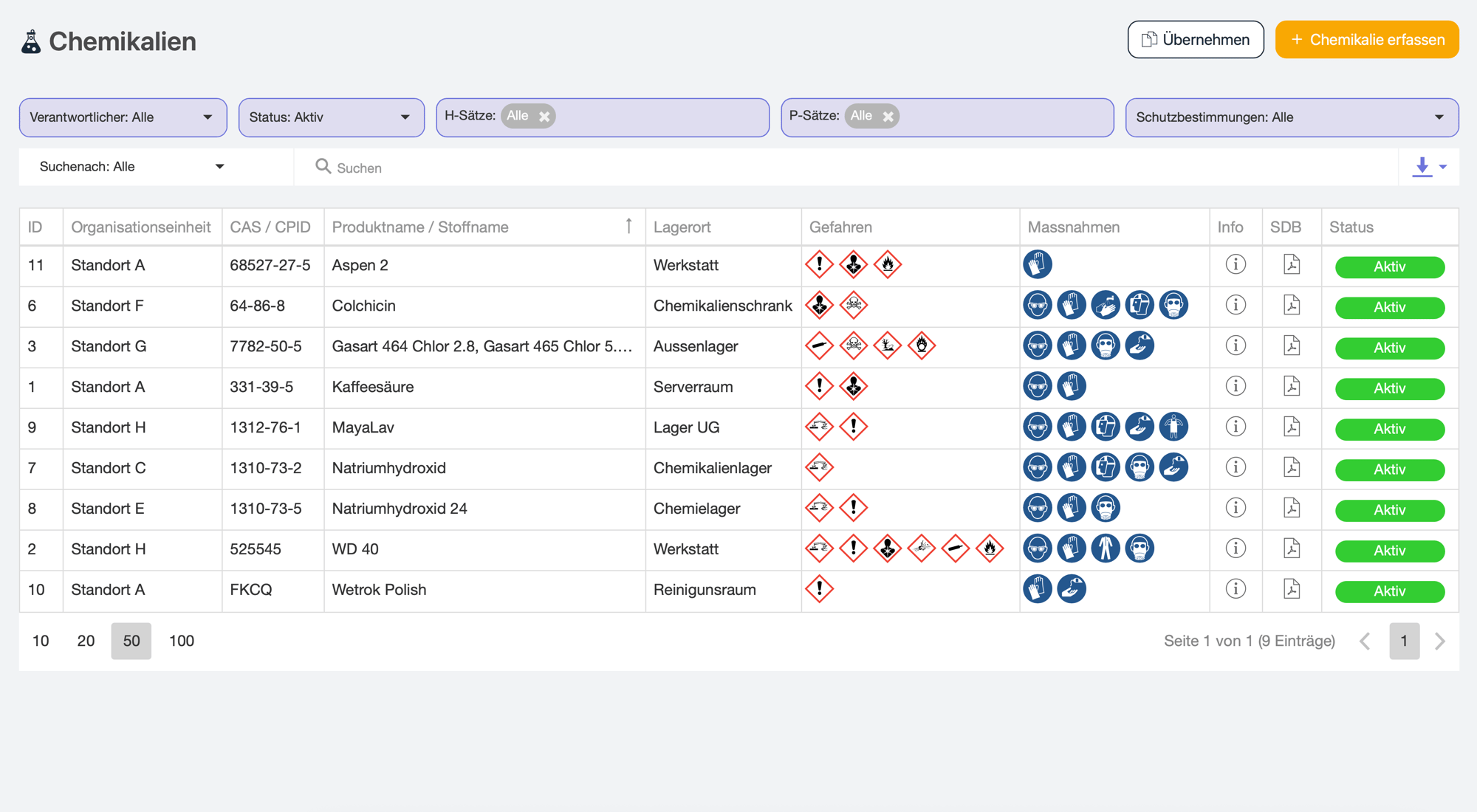Select the gloves measure icon for Wetrok Polish
The height and width of the screenshot is (812, 1477).
1038,589
